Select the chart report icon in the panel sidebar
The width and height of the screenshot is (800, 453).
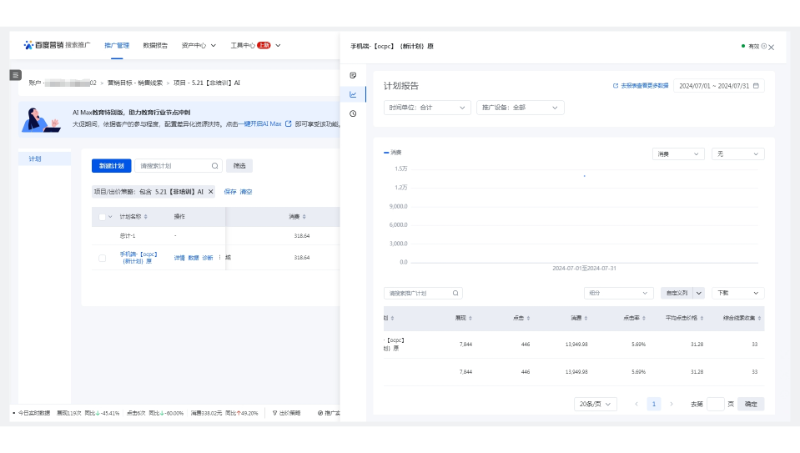pyautogui.click(x=353, y=94)
